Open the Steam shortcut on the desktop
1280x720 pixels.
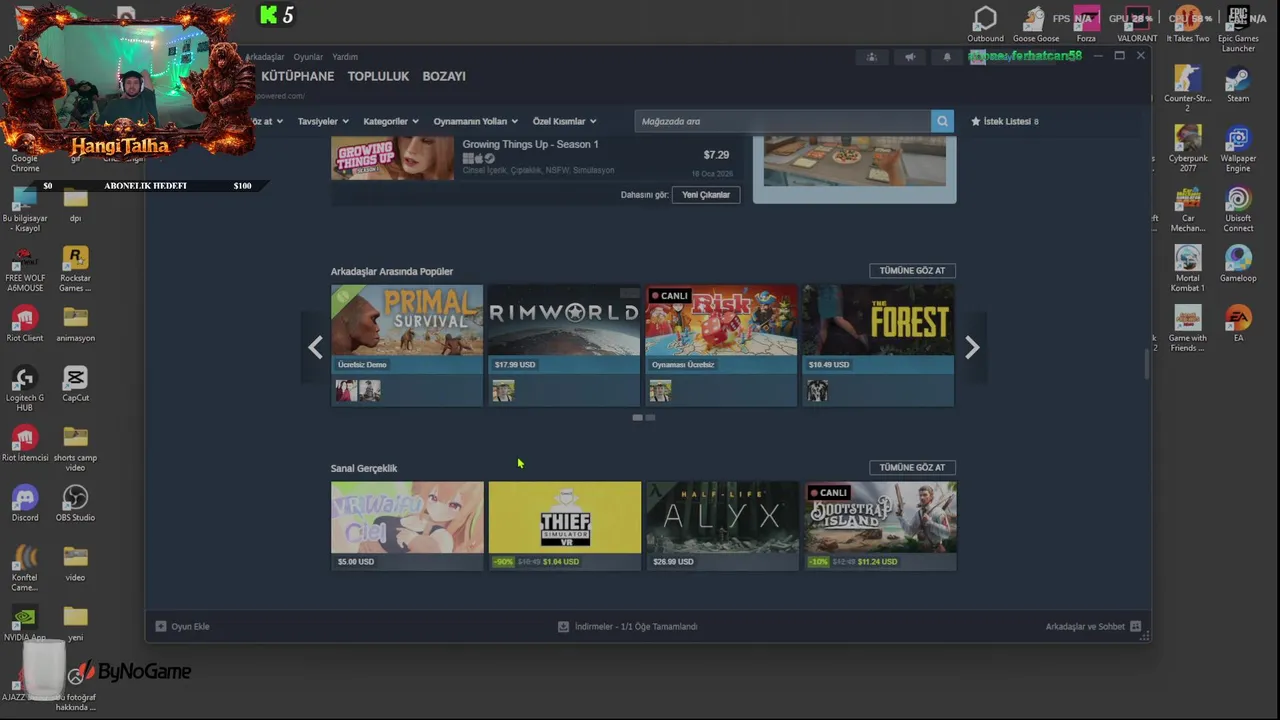[x=1238, y=83]
